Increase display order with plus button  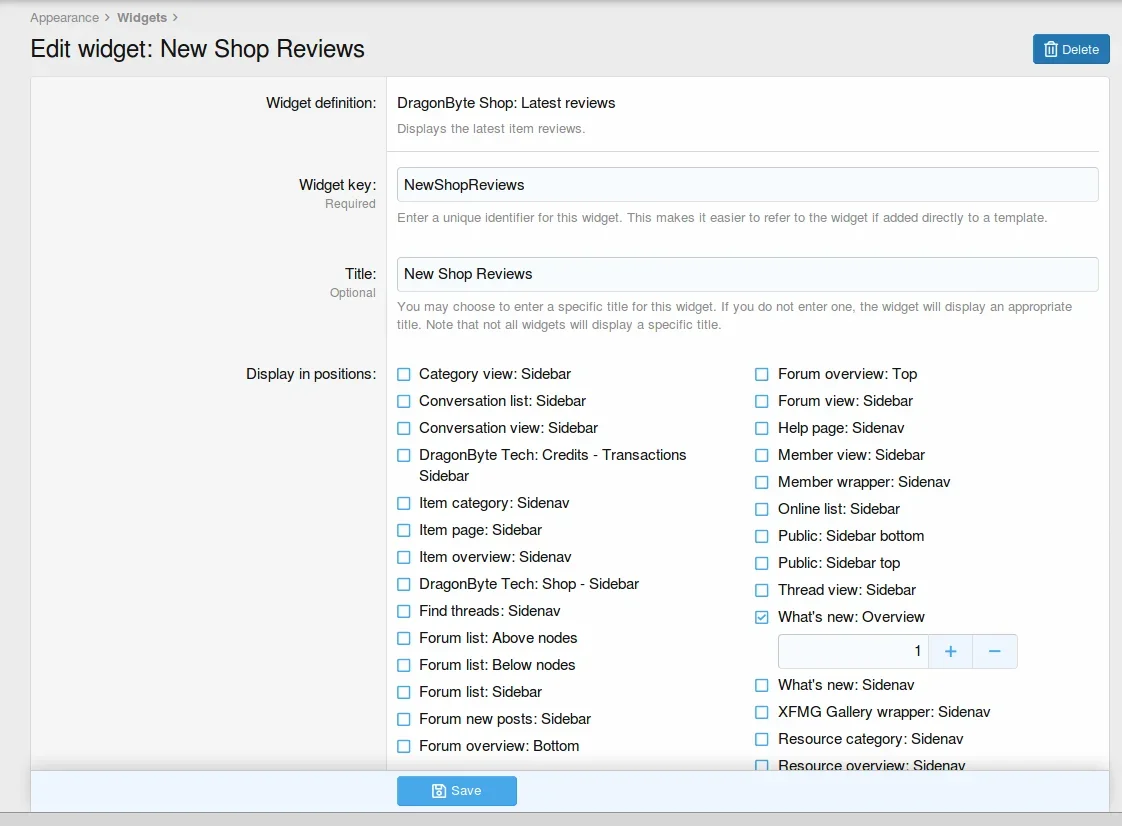click(x=950, y=651)
